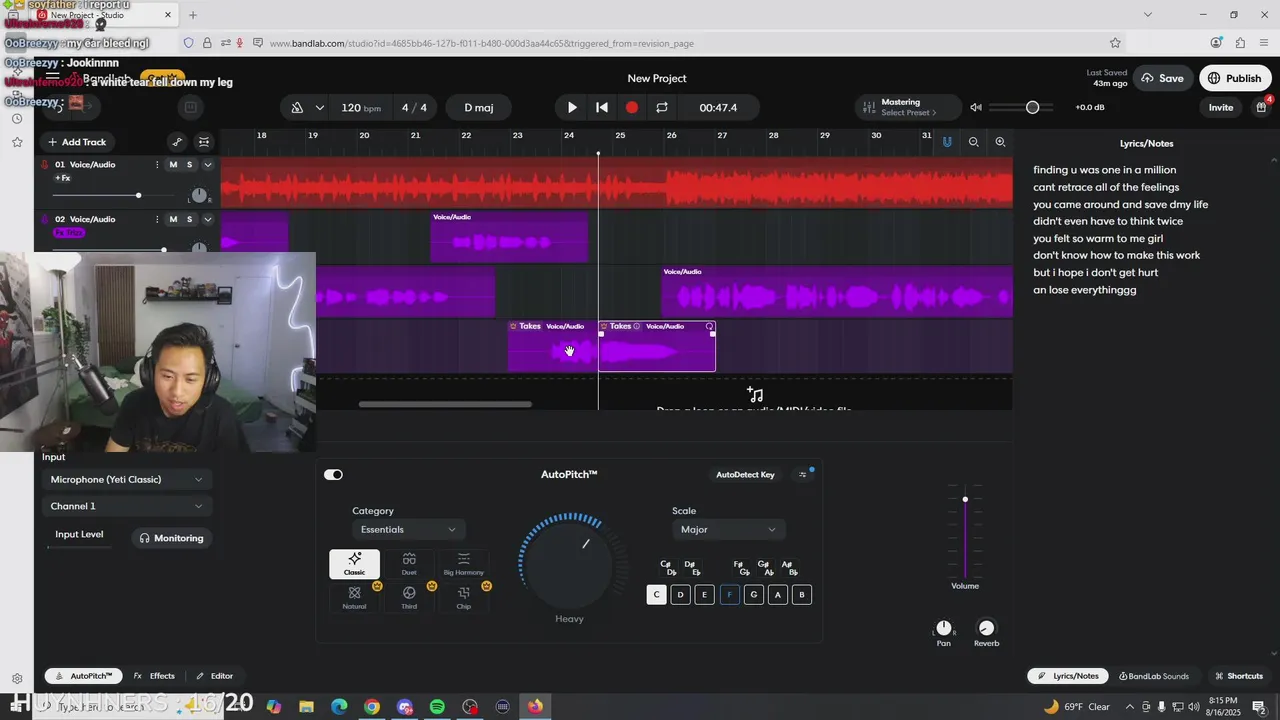The image size is (1280, 720).
Task: Open the Category Essentials dropdown
Action: tap(408, 530)
